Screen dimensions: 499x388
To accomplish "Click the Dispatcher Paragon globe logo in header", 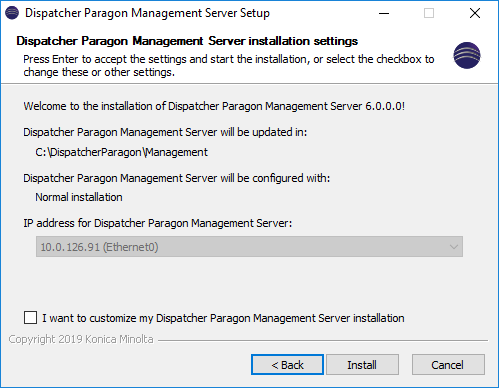I will tap(467, 55).
